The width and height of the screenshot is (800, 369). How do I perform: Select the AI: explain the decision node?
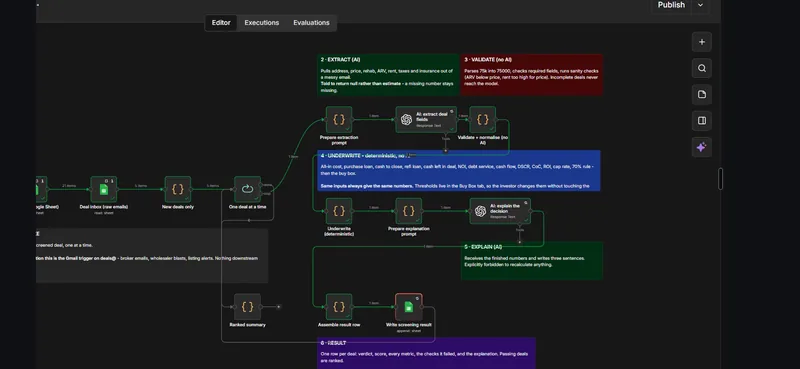500,211
